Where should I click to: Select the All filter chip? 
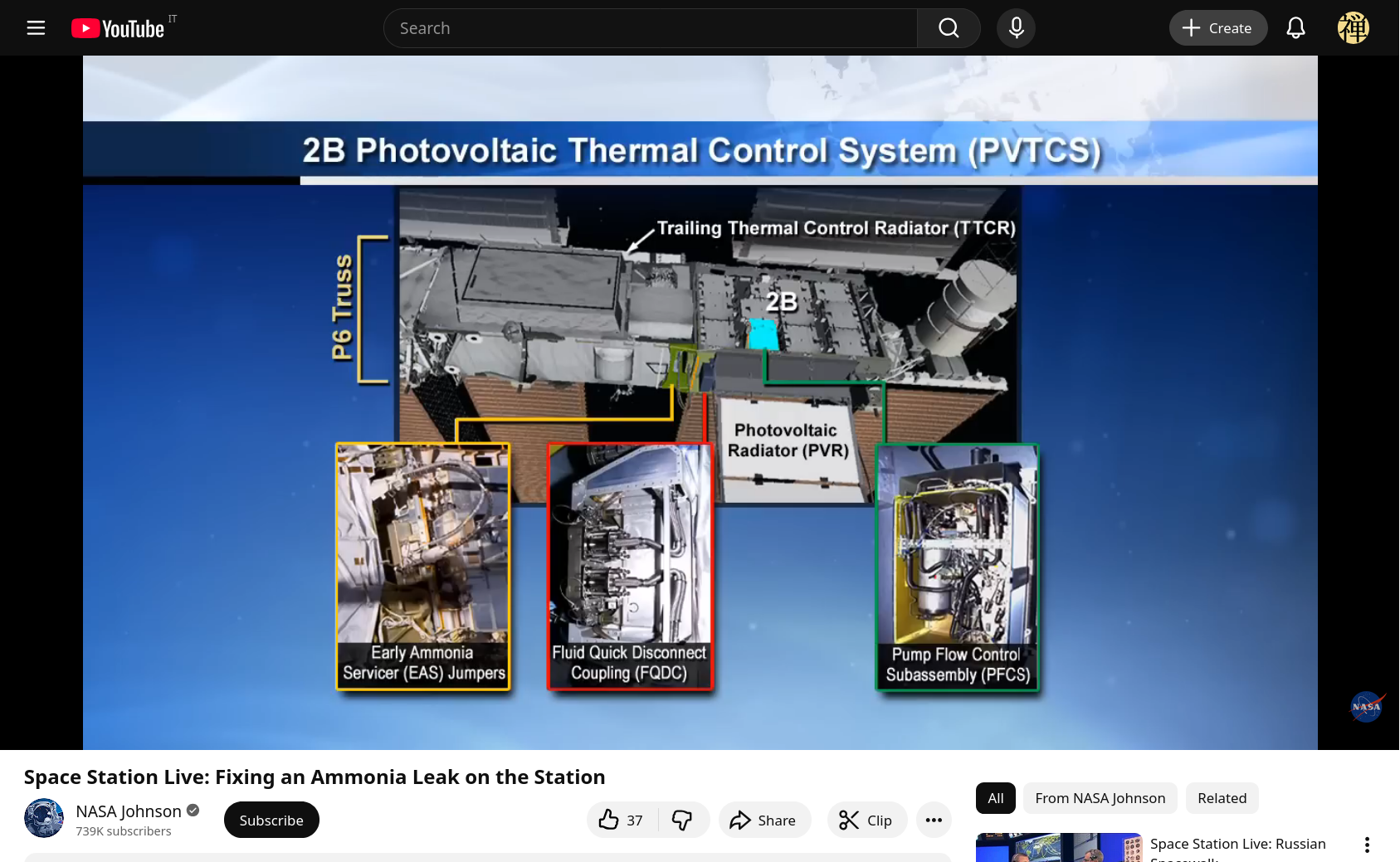pyautogui.click(x=996, y=798)
